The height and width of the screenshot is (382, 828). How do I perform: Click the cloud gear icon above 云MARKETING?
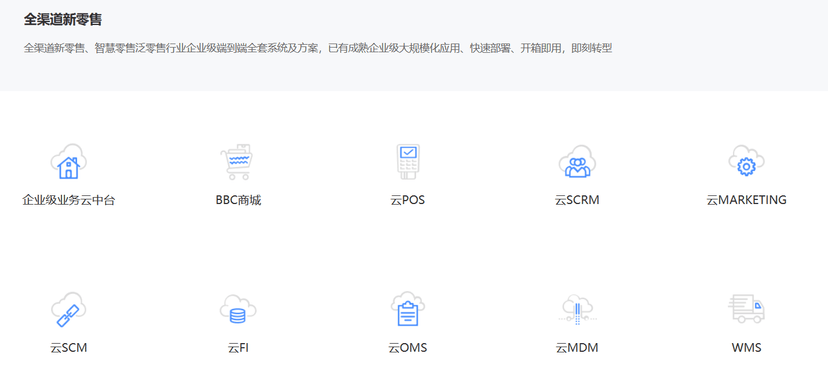tap(747, 161)
